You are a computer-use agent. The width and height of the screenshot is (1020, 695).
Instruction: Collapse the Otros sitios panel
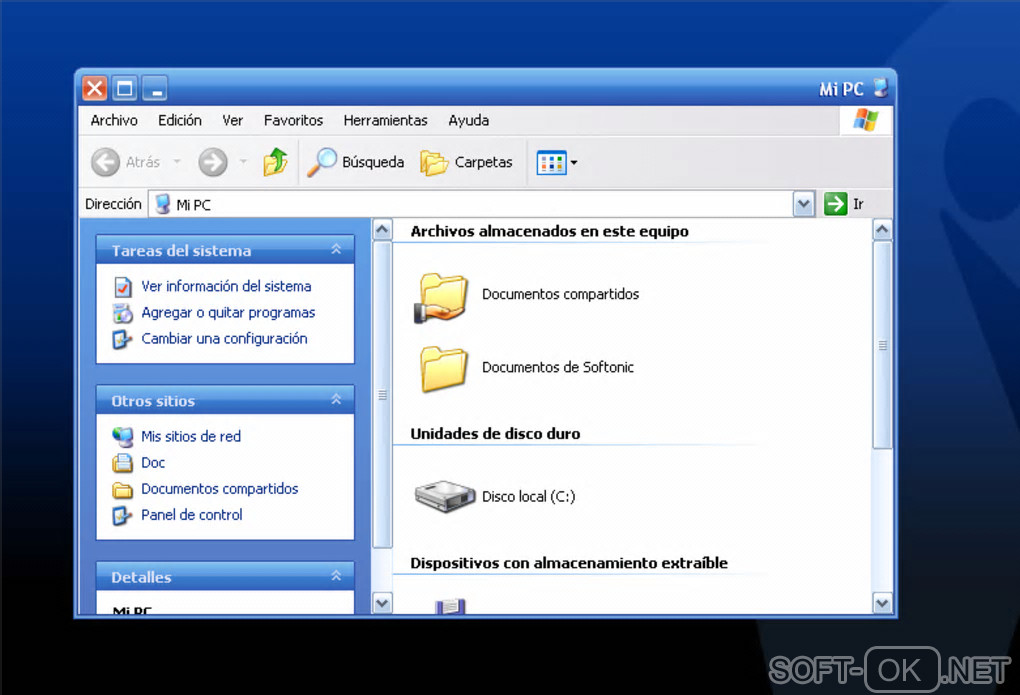point(336,400)
